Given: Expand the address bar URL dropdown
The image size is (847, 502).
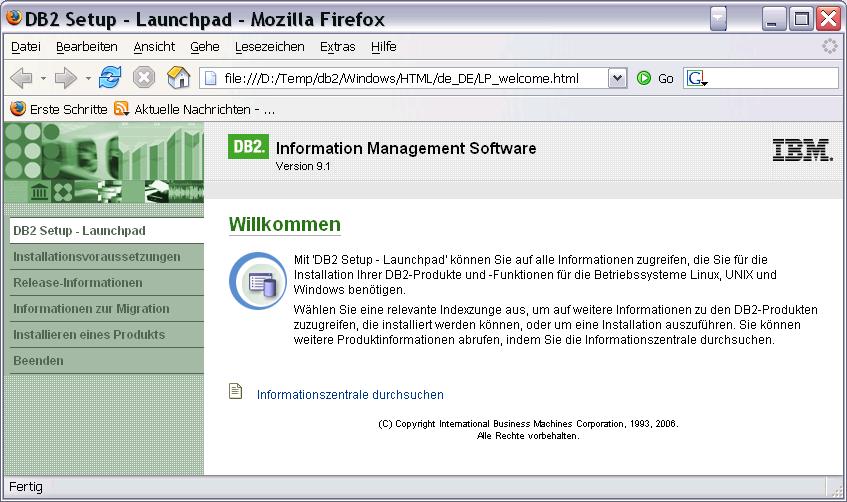Looking at the screenshot, I should [x=617, y=78].
